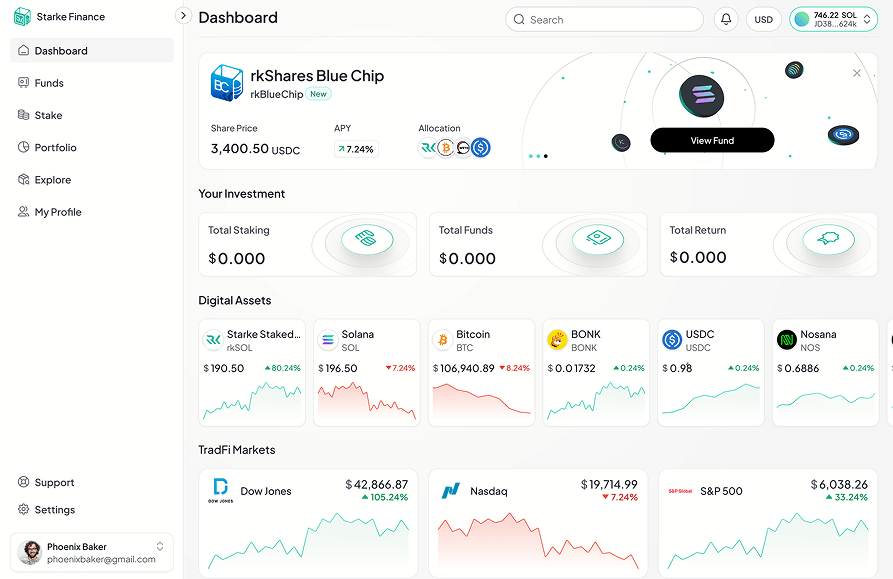Click the BONK token icon
The height and width of the screenshot is (579, 893).
pos(557,340)
